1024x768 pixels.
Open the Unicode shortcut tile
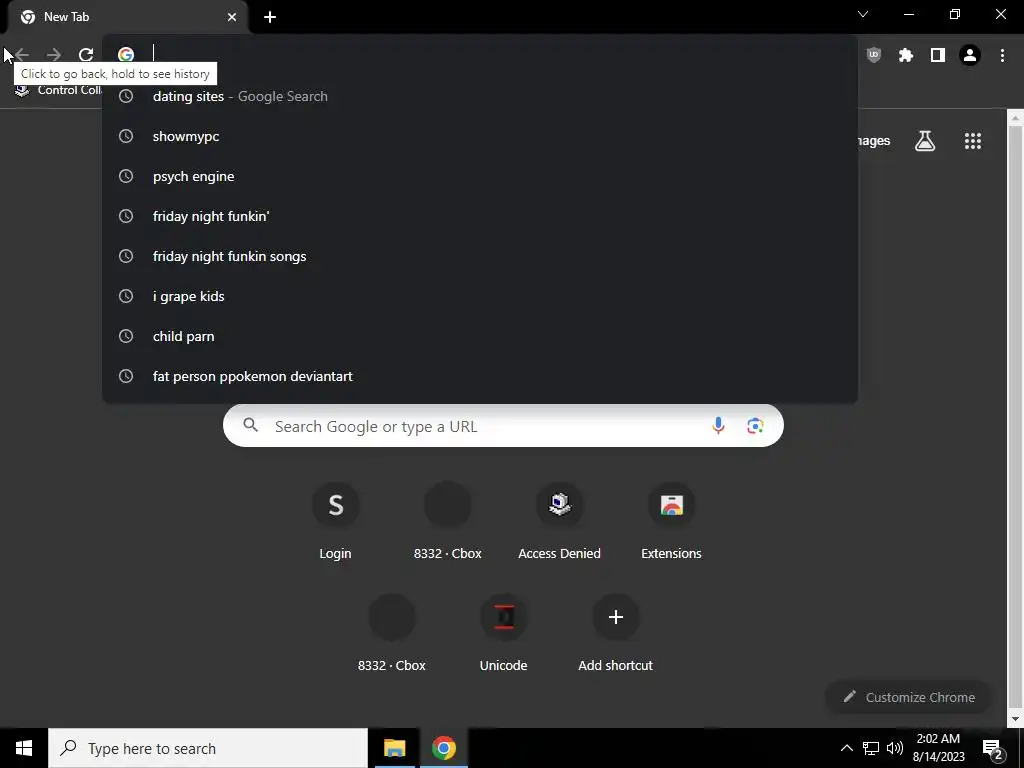(x=504, y=633)
